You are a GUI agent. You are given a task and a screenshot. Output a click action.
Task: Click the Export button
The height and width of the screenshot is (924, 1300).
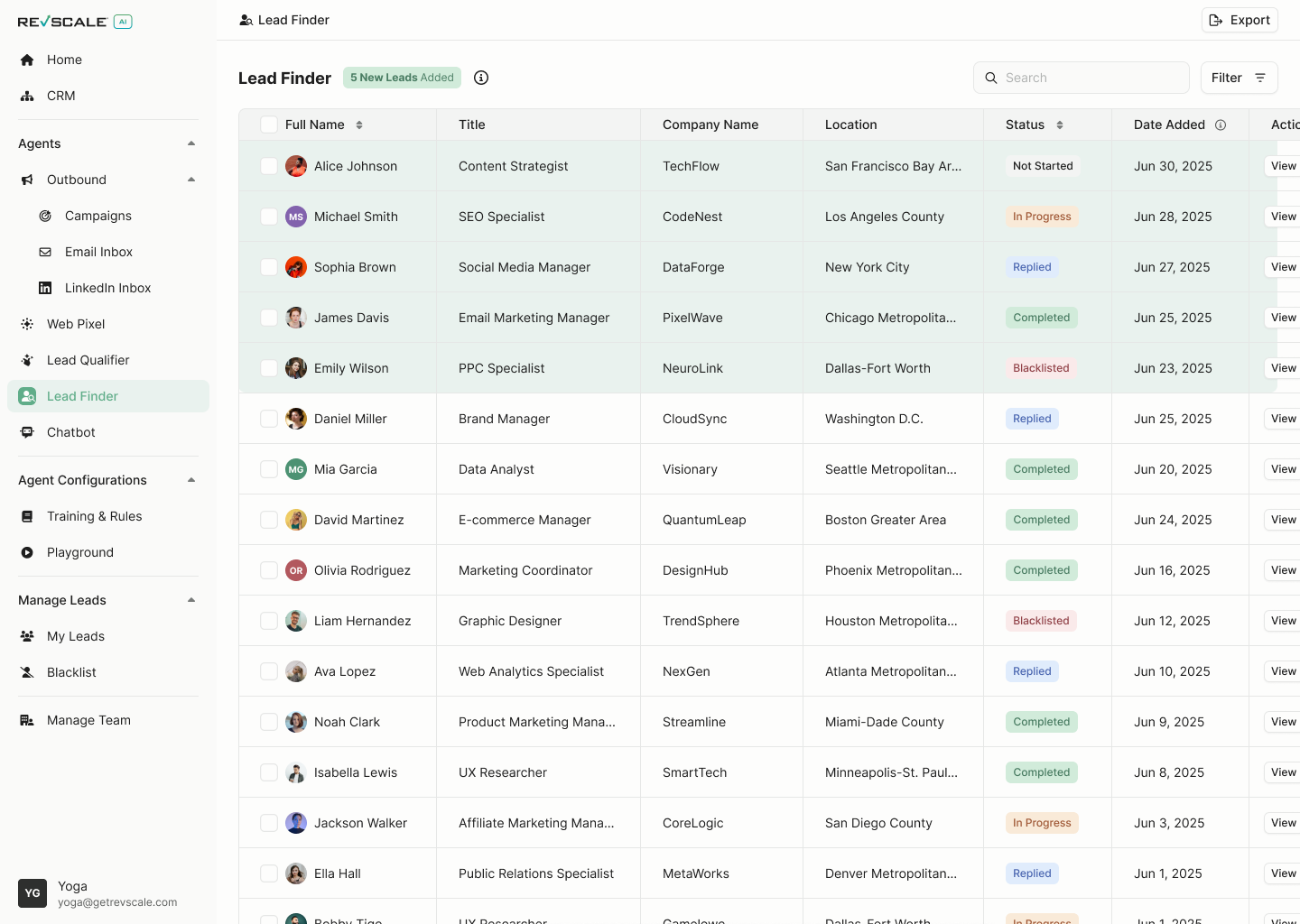point(1239,19)
